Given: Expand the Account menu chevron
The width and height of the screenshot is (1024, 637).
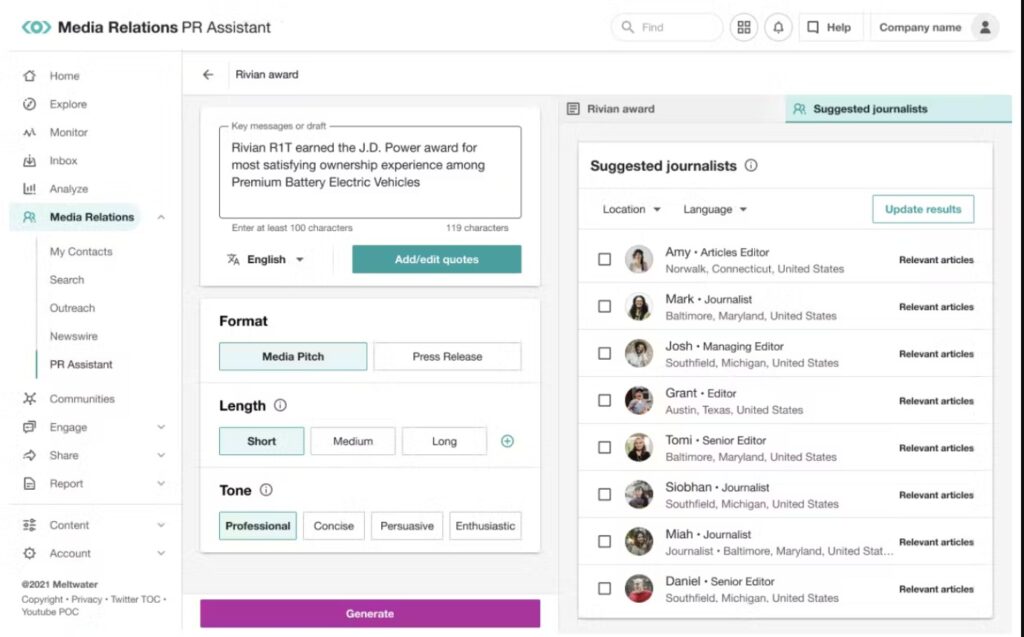Looking at the screenshot, I should (161, 553).
